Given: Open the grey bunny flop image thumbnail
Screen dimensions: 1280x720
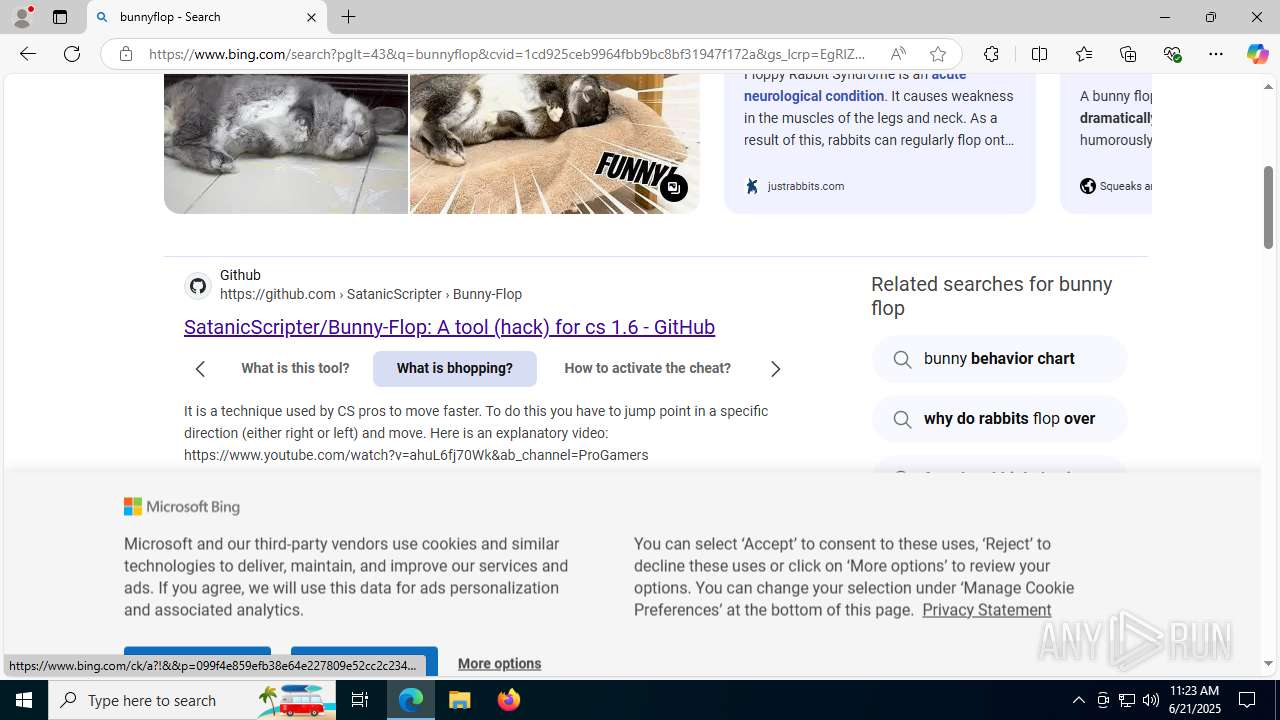Looking at the screenshot, I should click(286, 143).
